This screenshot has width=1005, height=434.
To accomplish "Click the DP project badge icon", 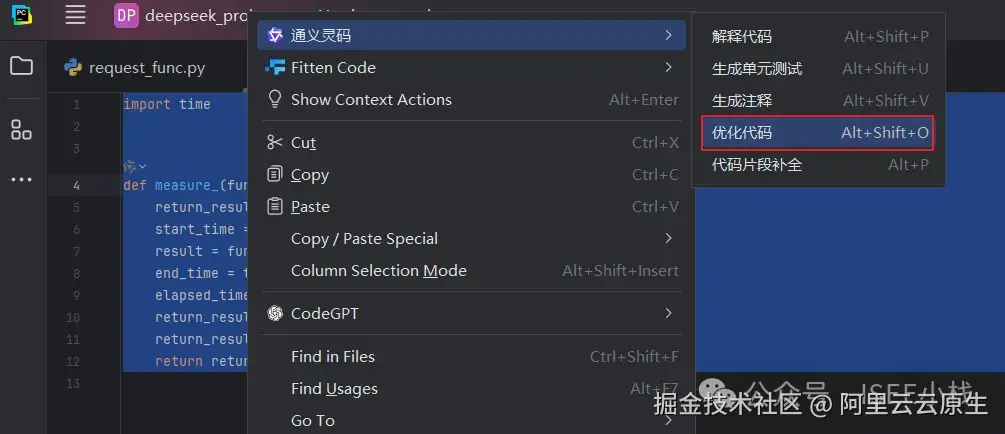I will point(126,15).
